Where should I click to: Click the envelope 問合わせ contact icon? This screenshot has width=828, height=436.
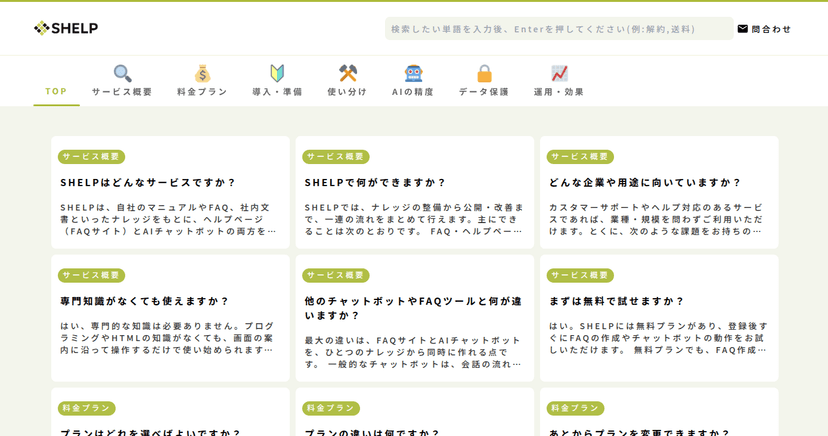coord(742,29)
